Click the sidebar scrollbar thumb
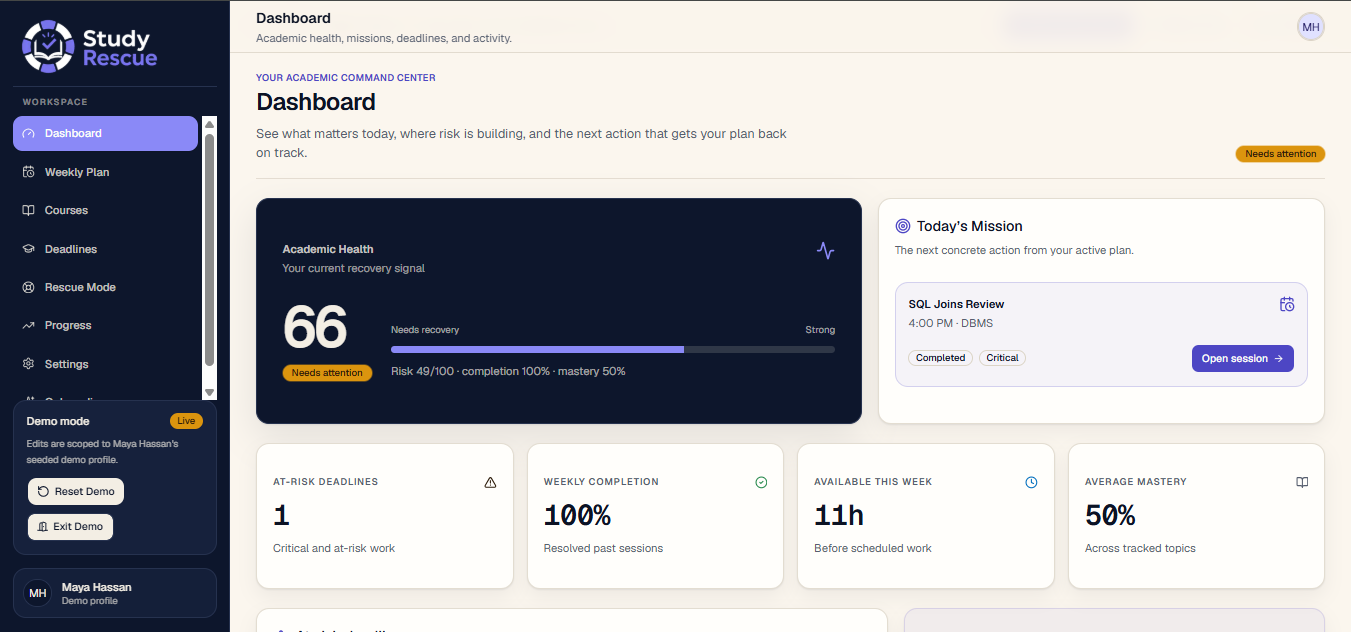Screen dimensions: 1351x632 [x=209, y=250]
